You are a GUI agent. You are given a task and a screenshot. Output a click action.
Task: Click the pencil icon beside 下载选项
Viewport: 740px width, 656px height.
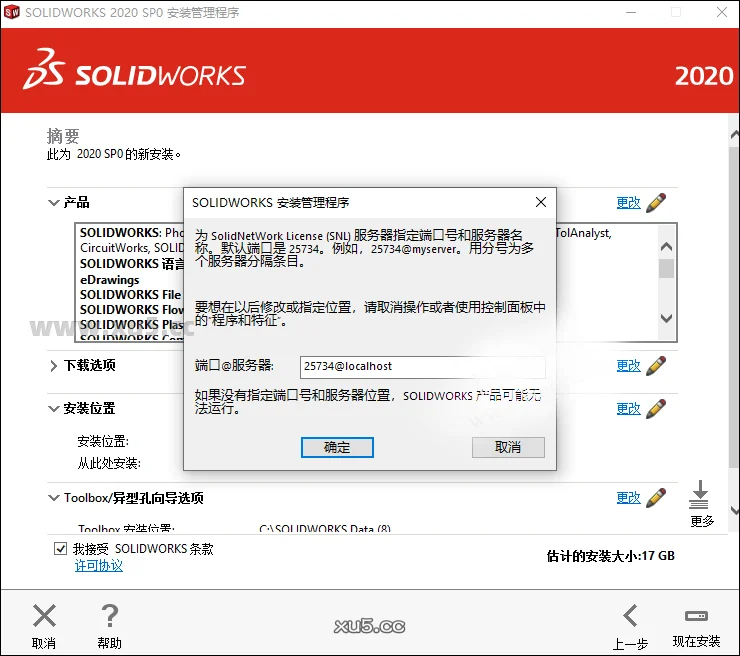[x=656, y=366]
